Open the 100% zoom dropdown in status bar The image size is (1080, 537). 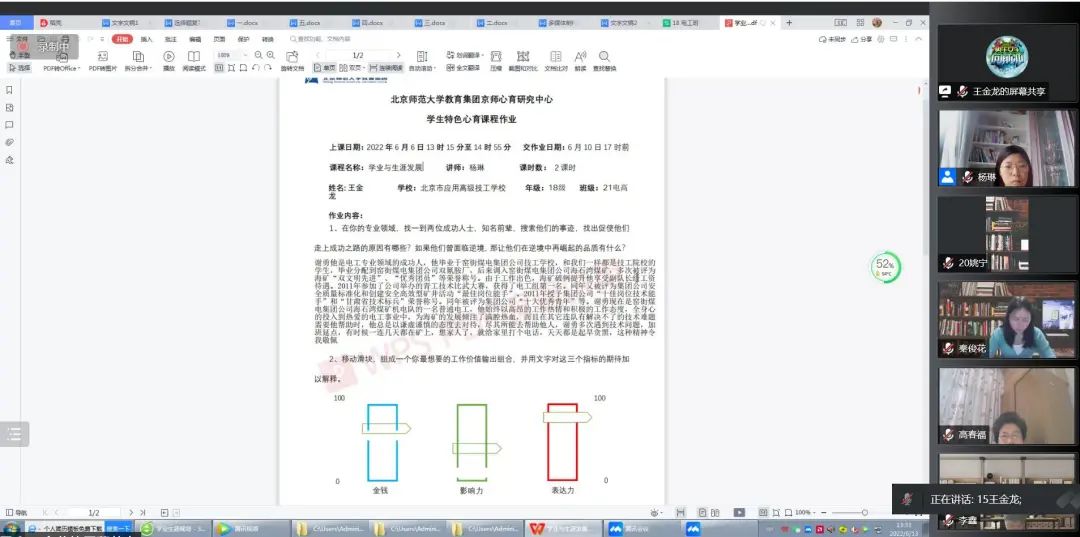(x=804, y=512)
